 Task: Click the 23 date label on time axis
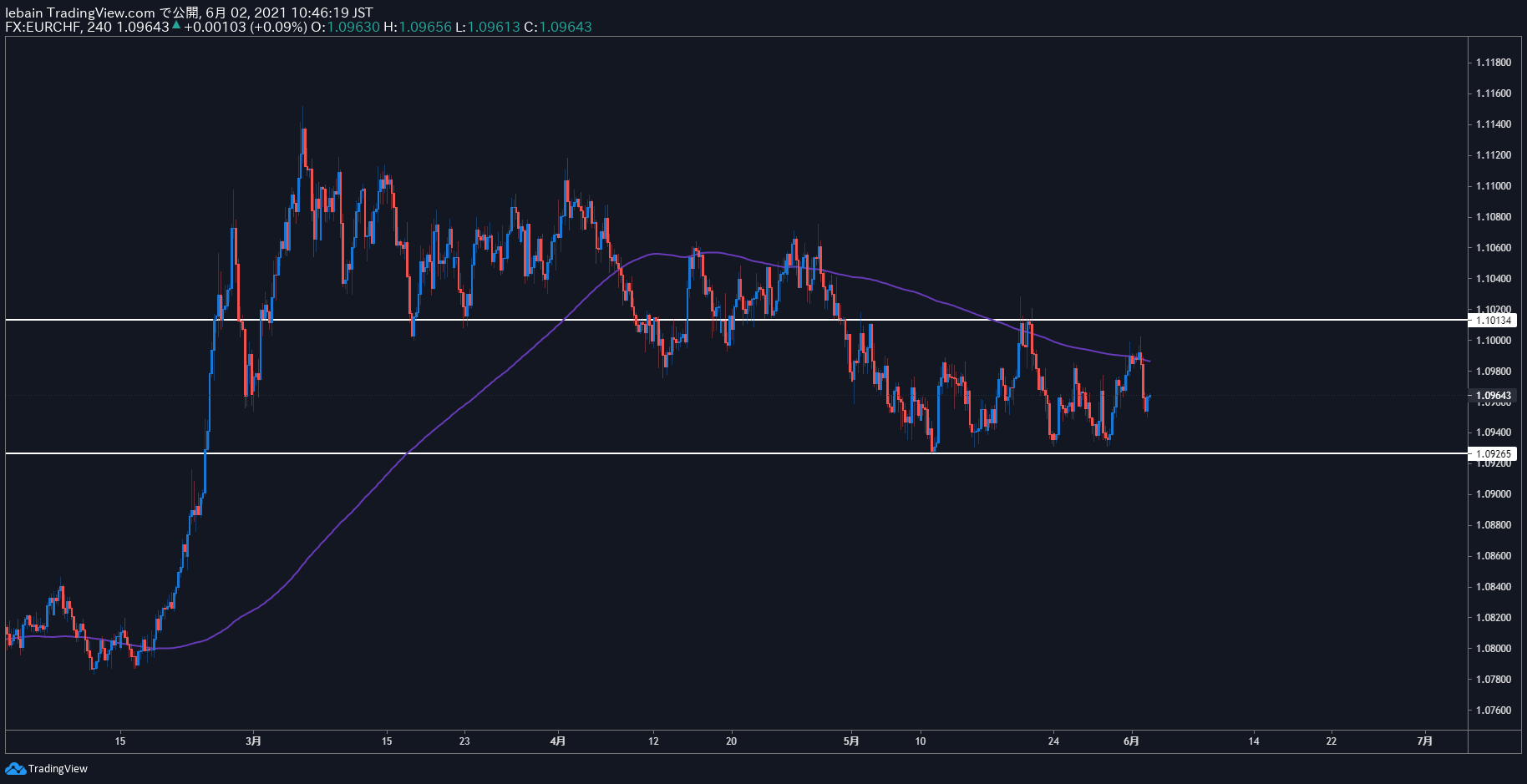[464, 741]
